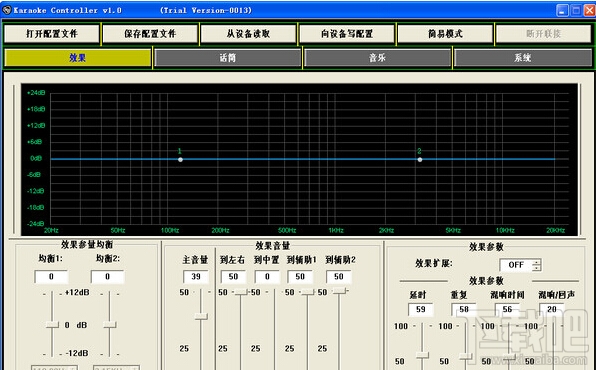The height and width of the screenshot is (370, 596).
Task: Click the Karaoke Controller title bar icon
Action: tap(6, 10)
